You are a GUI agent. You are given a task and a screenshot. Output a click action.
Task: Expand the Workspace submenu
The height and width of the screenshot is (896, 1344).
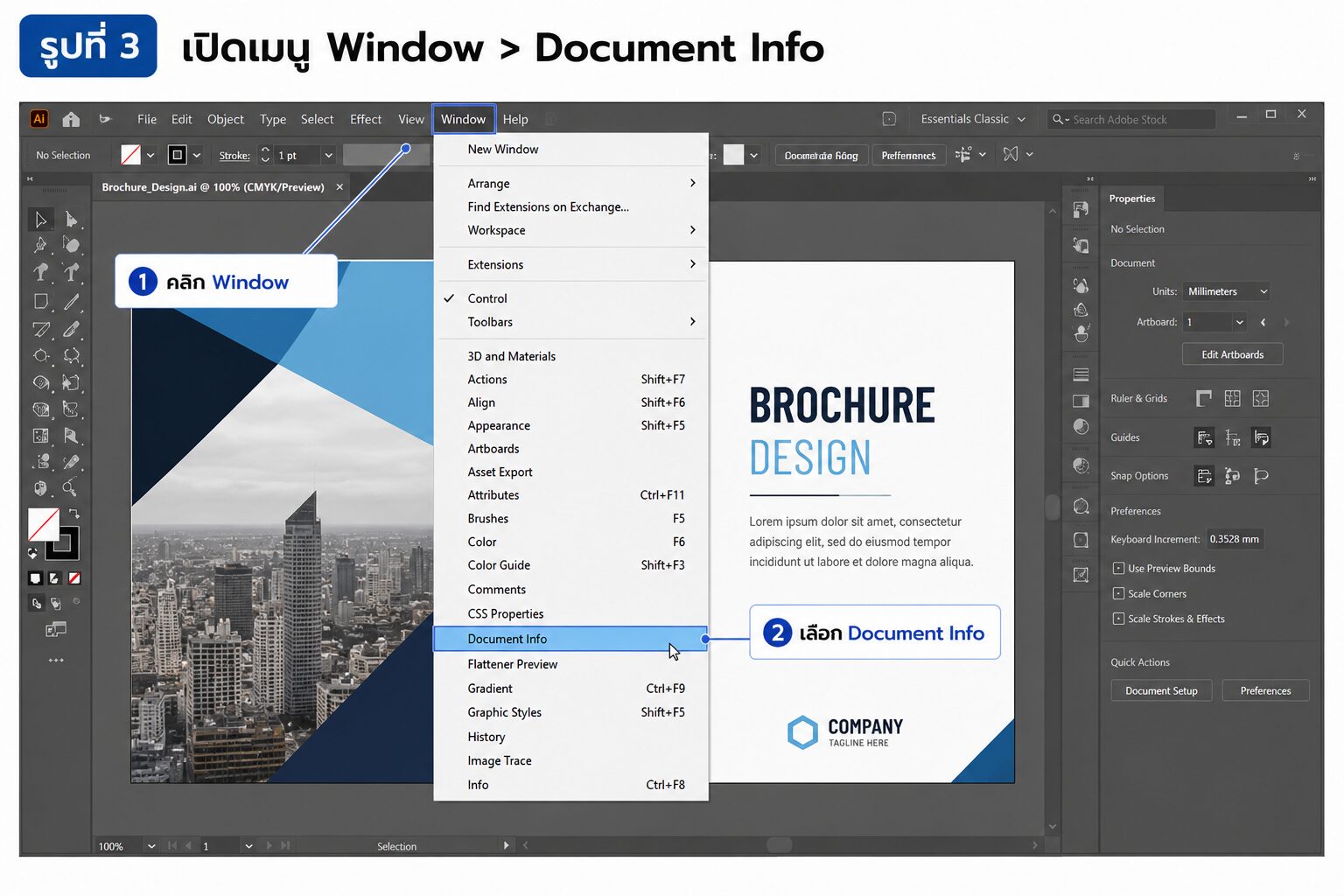pyautogui.click(x=570, y=230)
